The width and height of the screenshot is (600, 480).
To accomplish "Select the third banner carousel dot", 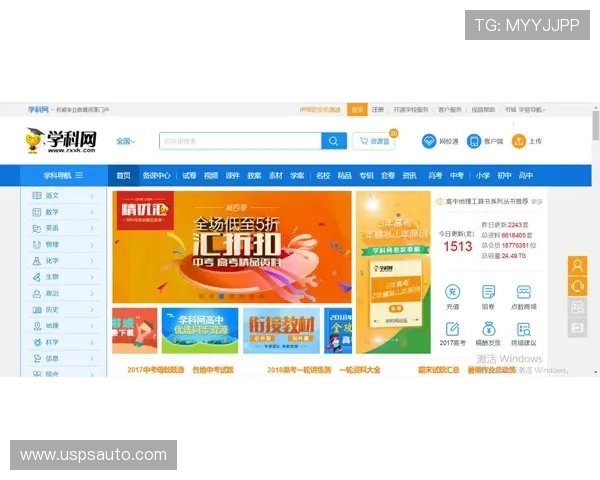I will click(x=222, y=296).
